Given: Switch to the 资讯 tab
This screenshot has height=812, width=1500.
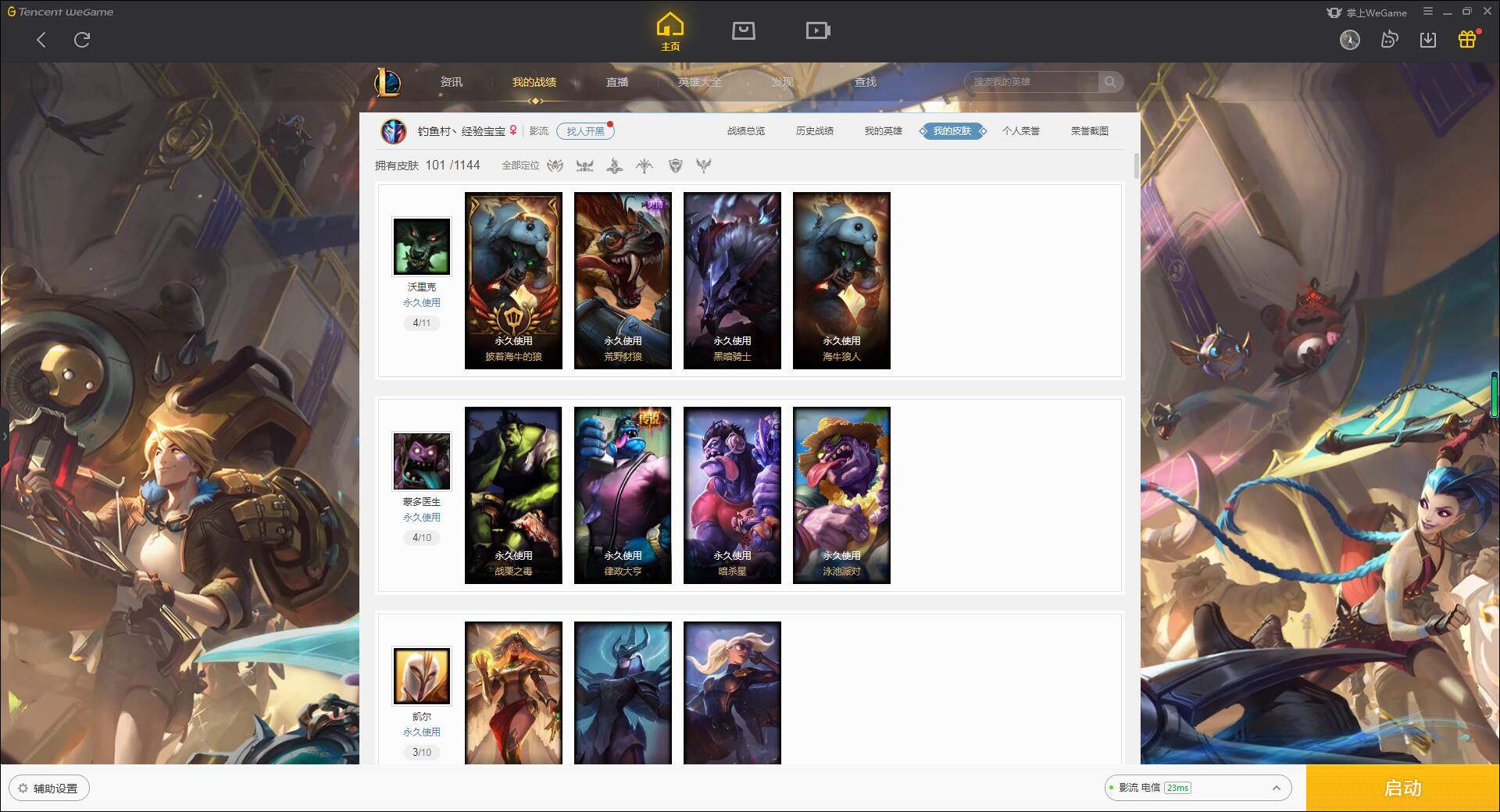Looking at the screenshot, I should pyautogui.click(x=452, y=82).
